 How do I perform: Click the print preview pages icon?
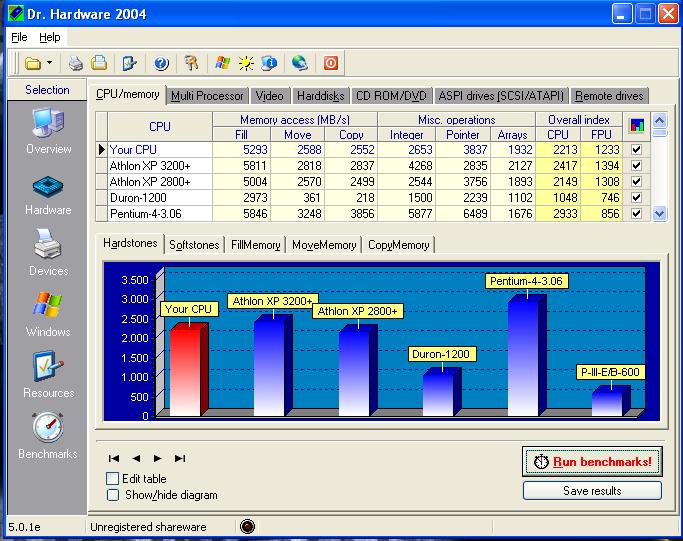tap(99, 63)
